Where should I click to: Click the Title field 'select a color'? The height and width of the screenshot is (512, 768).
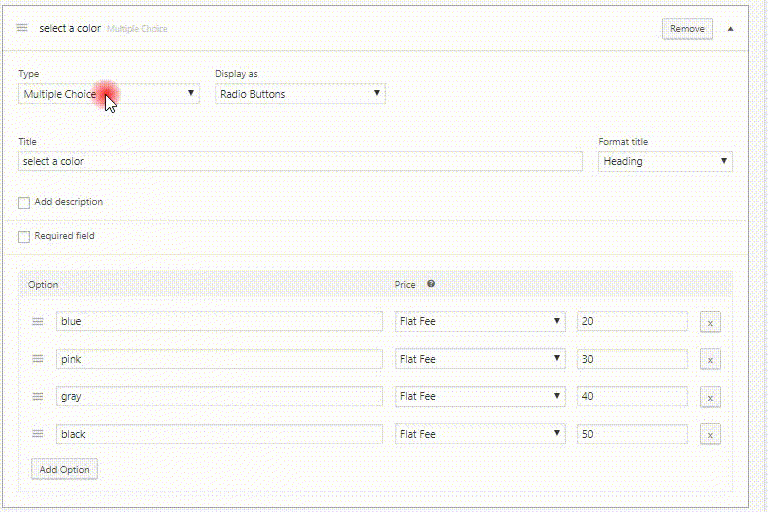(x=300, y=161)
